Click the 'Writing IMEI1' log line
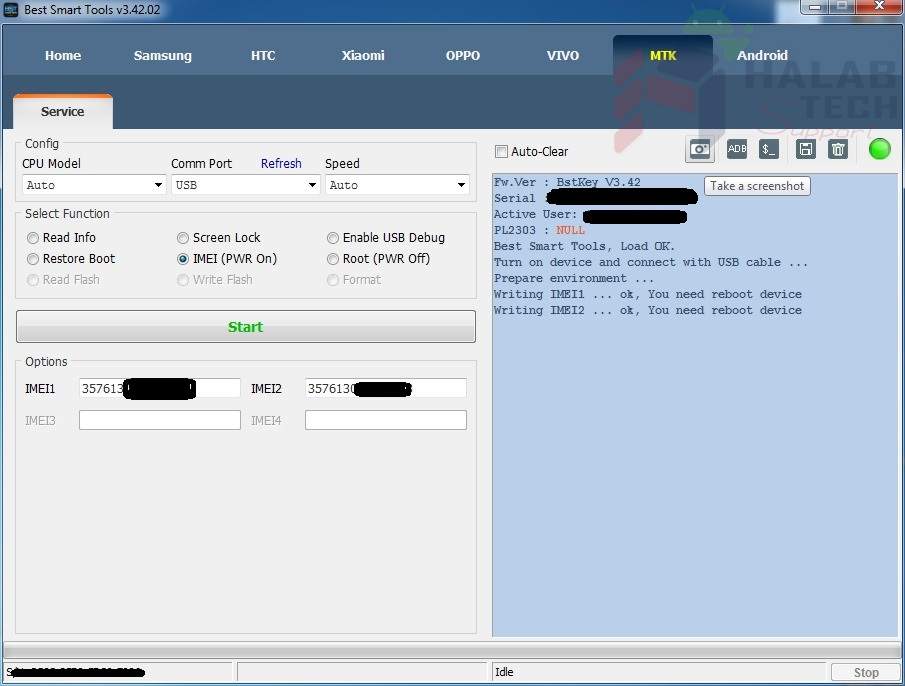905x686 pixels. click(648, 294)
